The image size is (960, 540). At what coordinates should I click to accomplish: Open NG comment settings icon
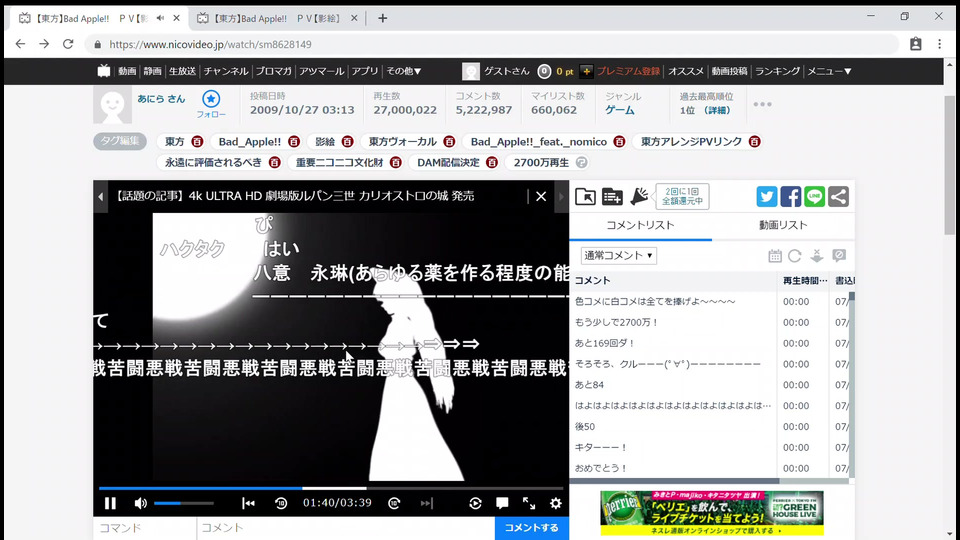(x=839, y=256)
